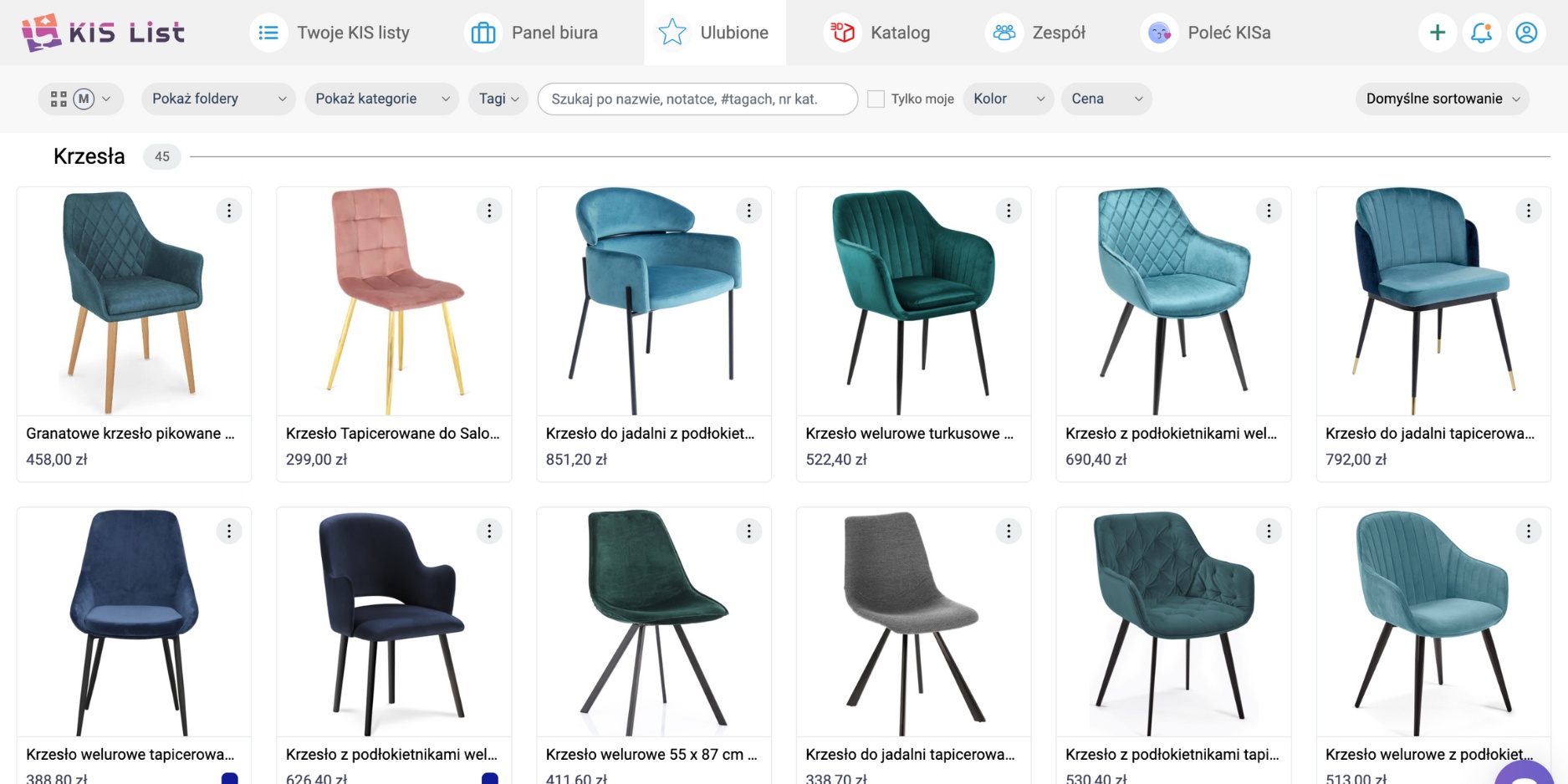This screenshot has width=1568, height=784.
Task: Open the Domyślne sortowanie dropdown
Action: pyautogui.click(x=1442, y=99)
